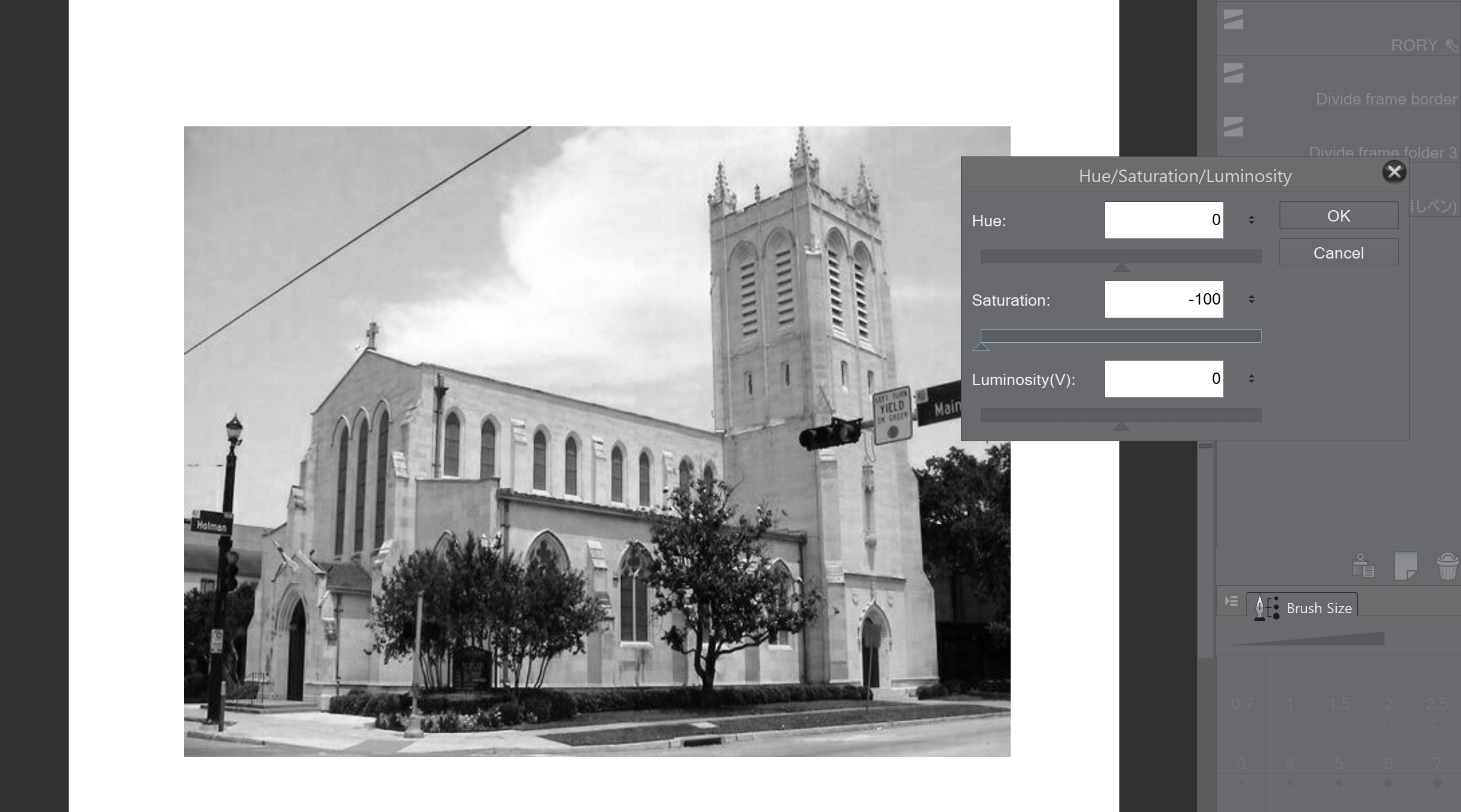Click the Hue slider track
The image size is (1461, 812).
point(1121,256)
